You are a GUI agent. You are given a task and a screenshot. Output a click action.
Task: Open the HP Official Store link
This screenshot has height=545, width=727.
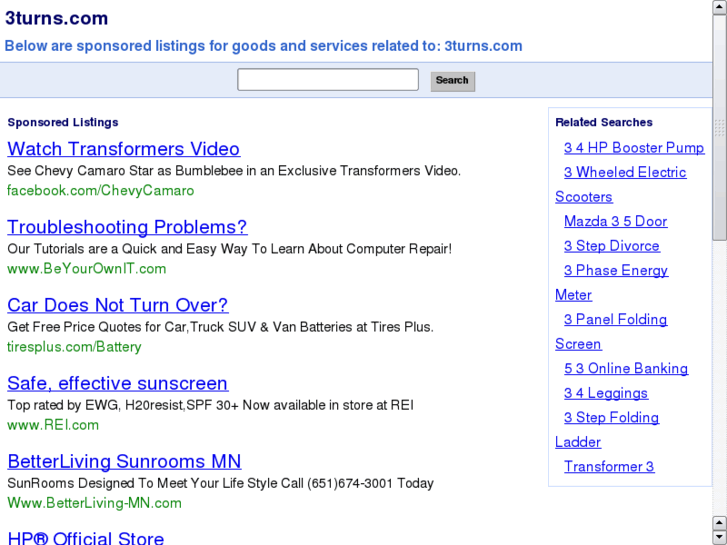86,538
